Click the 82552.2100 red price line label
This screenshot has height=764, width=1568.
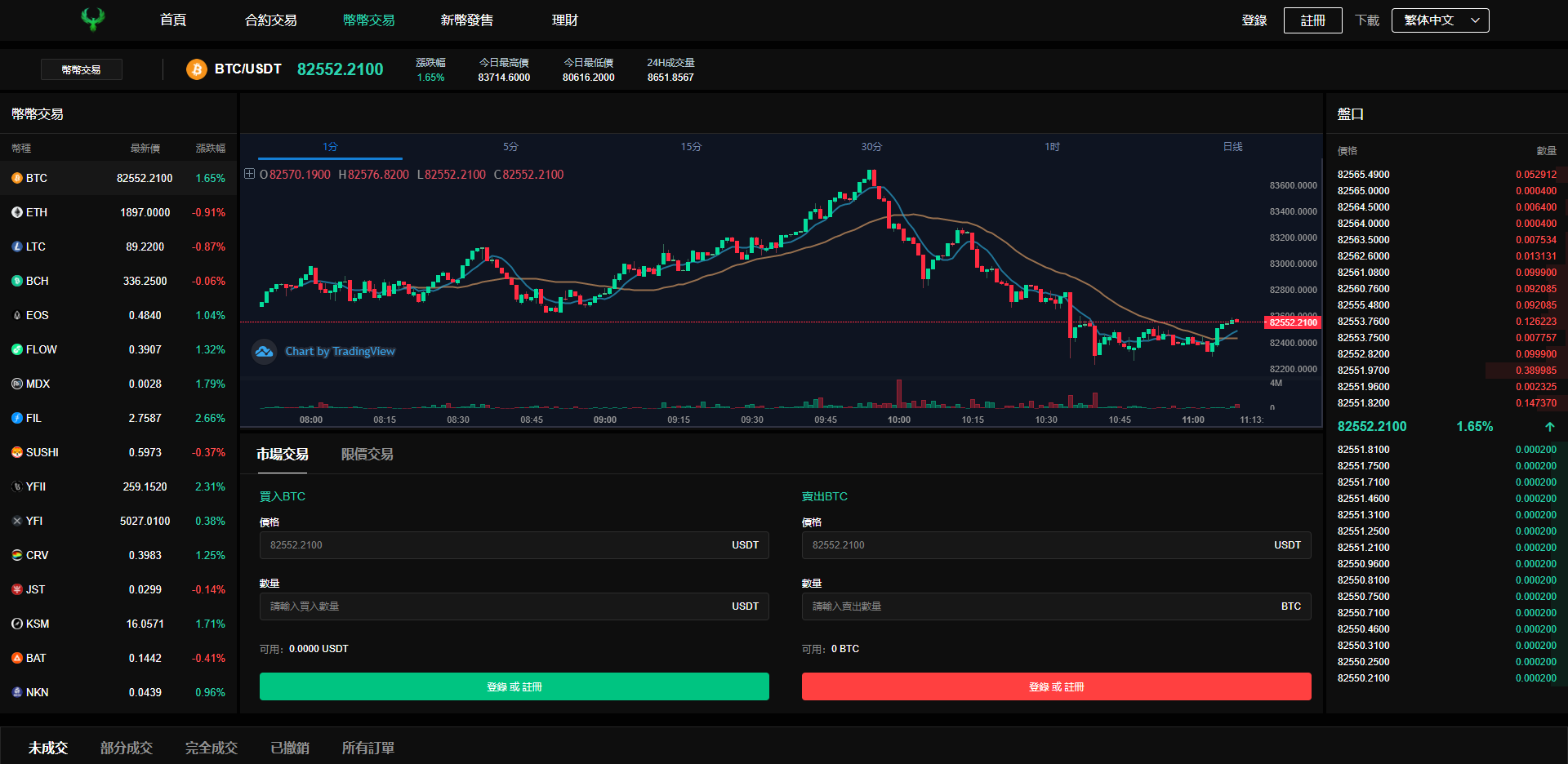coord(1293,322)
